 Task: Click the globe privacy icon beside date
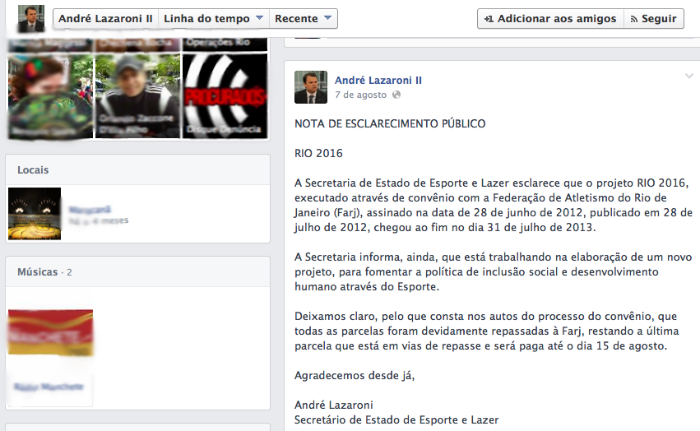point(396,95)
